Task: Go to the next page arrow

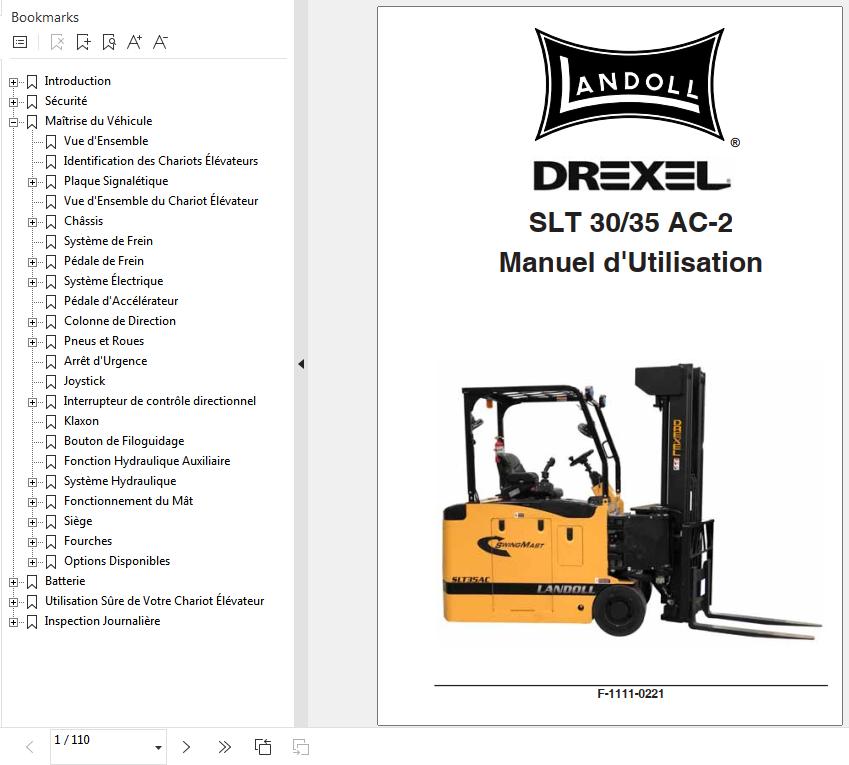Action: pyautogui.click(x=186, y=747)
